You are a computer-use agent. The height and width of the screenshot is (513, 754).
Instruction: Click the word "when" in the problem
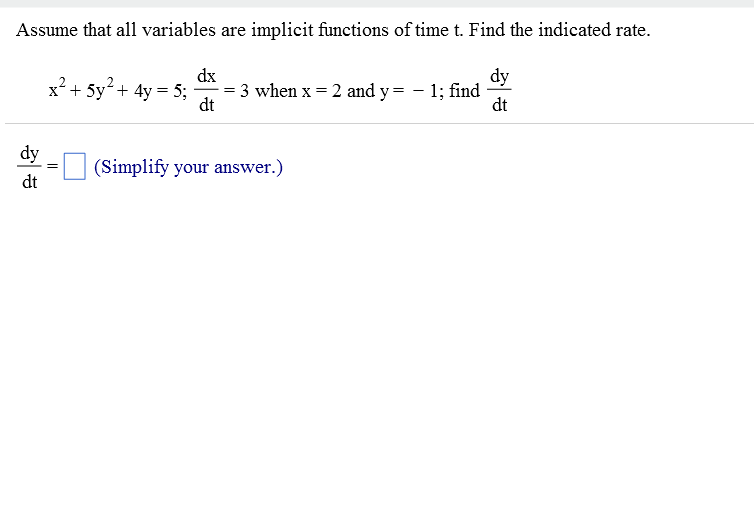(276, 90)
